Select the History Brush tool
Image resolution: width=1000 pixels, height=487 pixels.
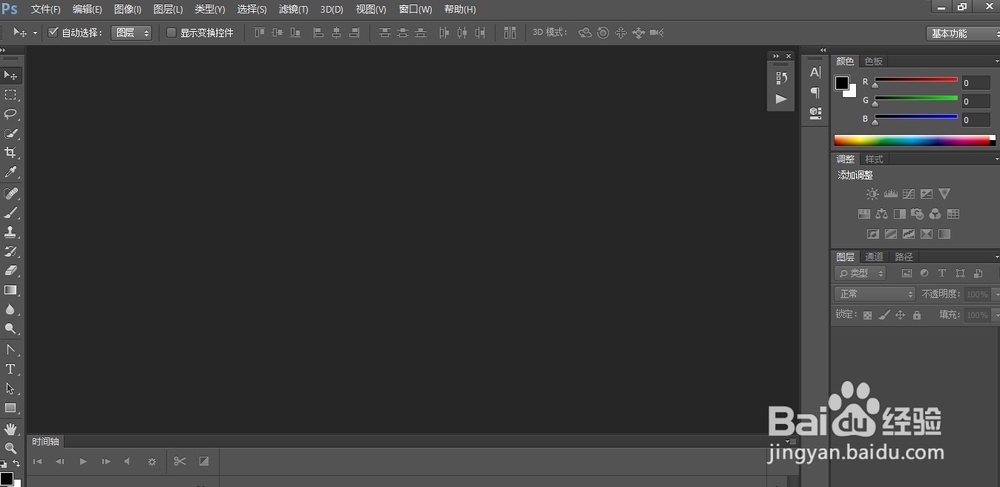click(x=10, y=251)
